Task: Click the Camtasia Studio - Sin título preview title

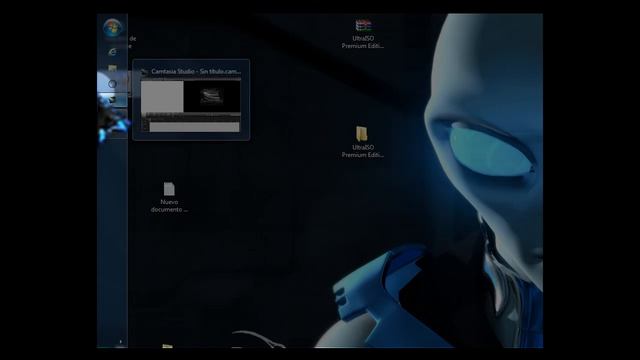Action: point(196,71)
